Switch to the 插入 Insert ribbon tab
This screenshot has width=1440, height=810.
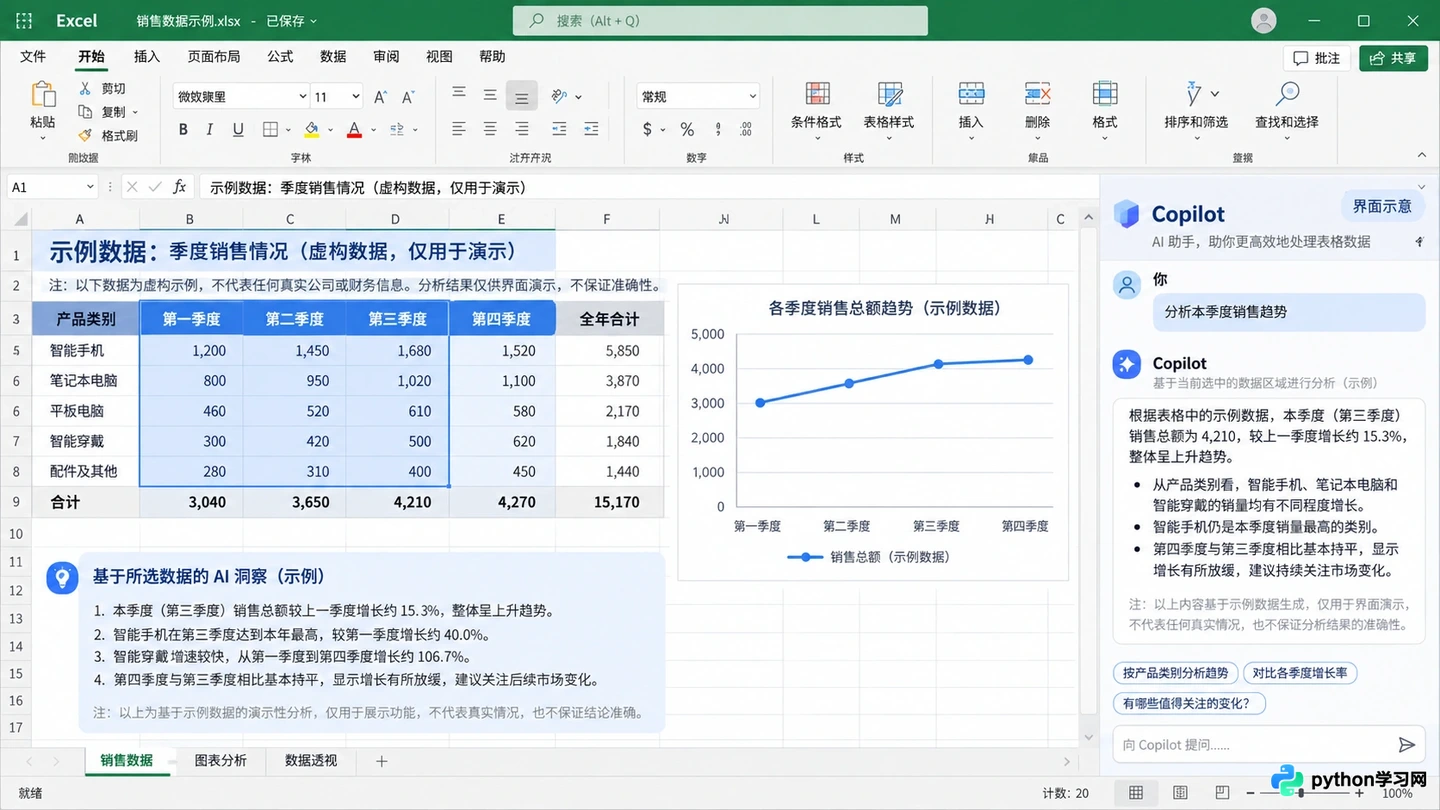pos(147,57)
